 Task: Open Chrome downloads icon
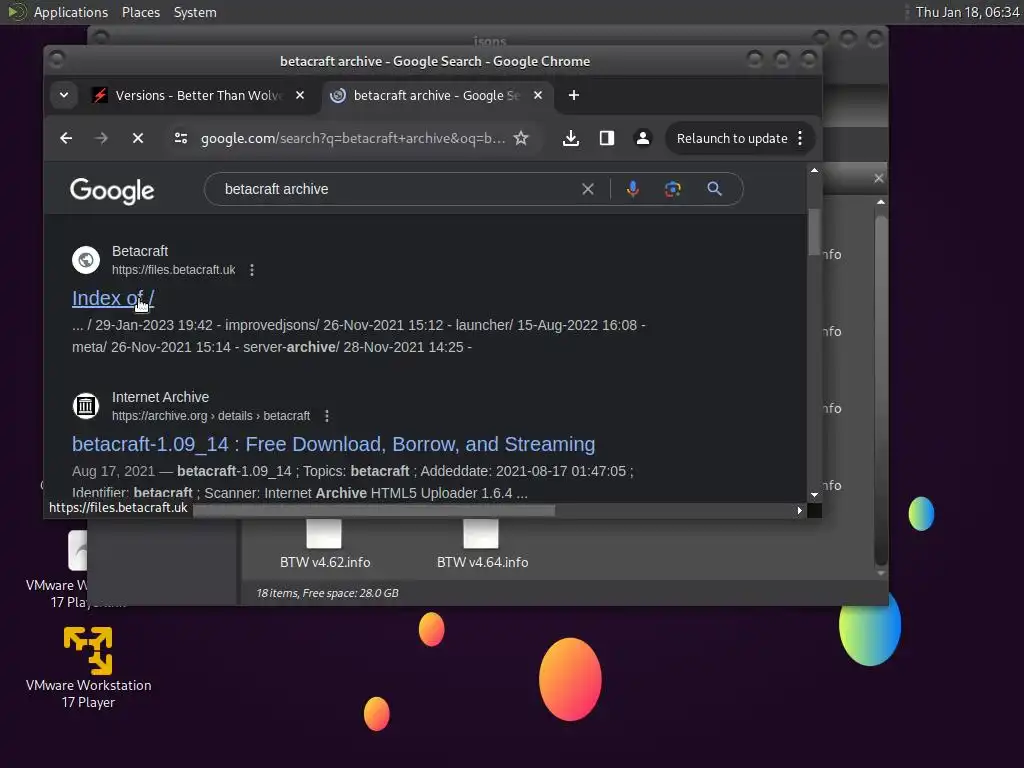pos(571,138)
